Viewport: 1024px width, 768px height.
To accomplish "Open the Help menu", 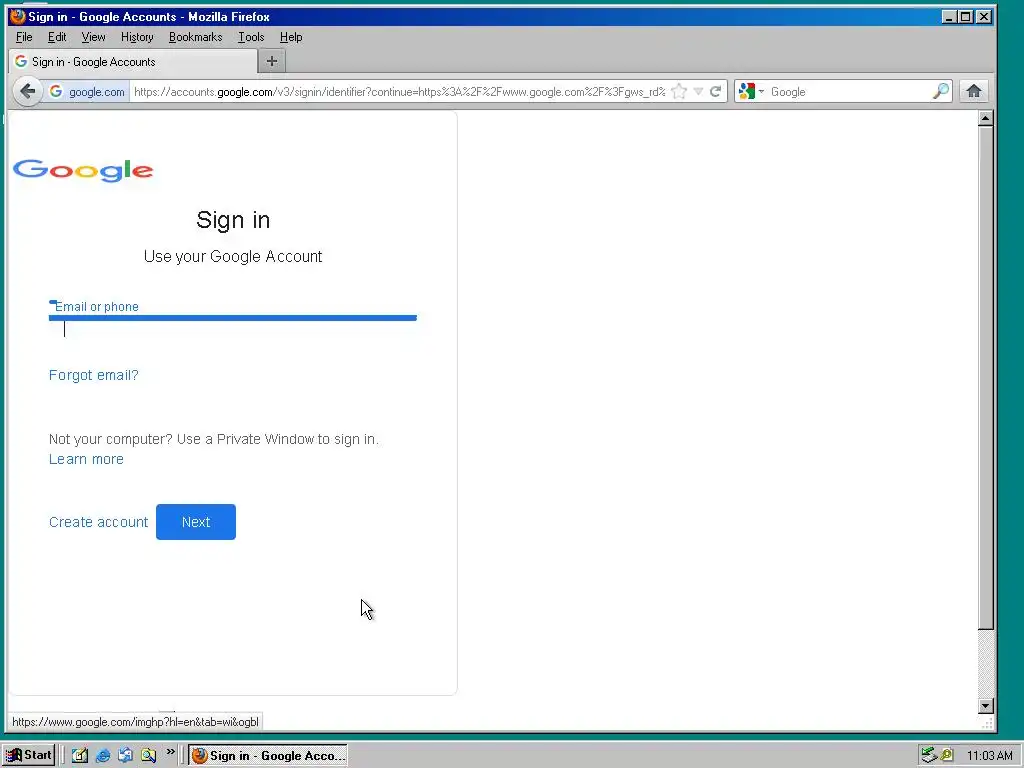I will pyautogui.click(x=291, y=37).
